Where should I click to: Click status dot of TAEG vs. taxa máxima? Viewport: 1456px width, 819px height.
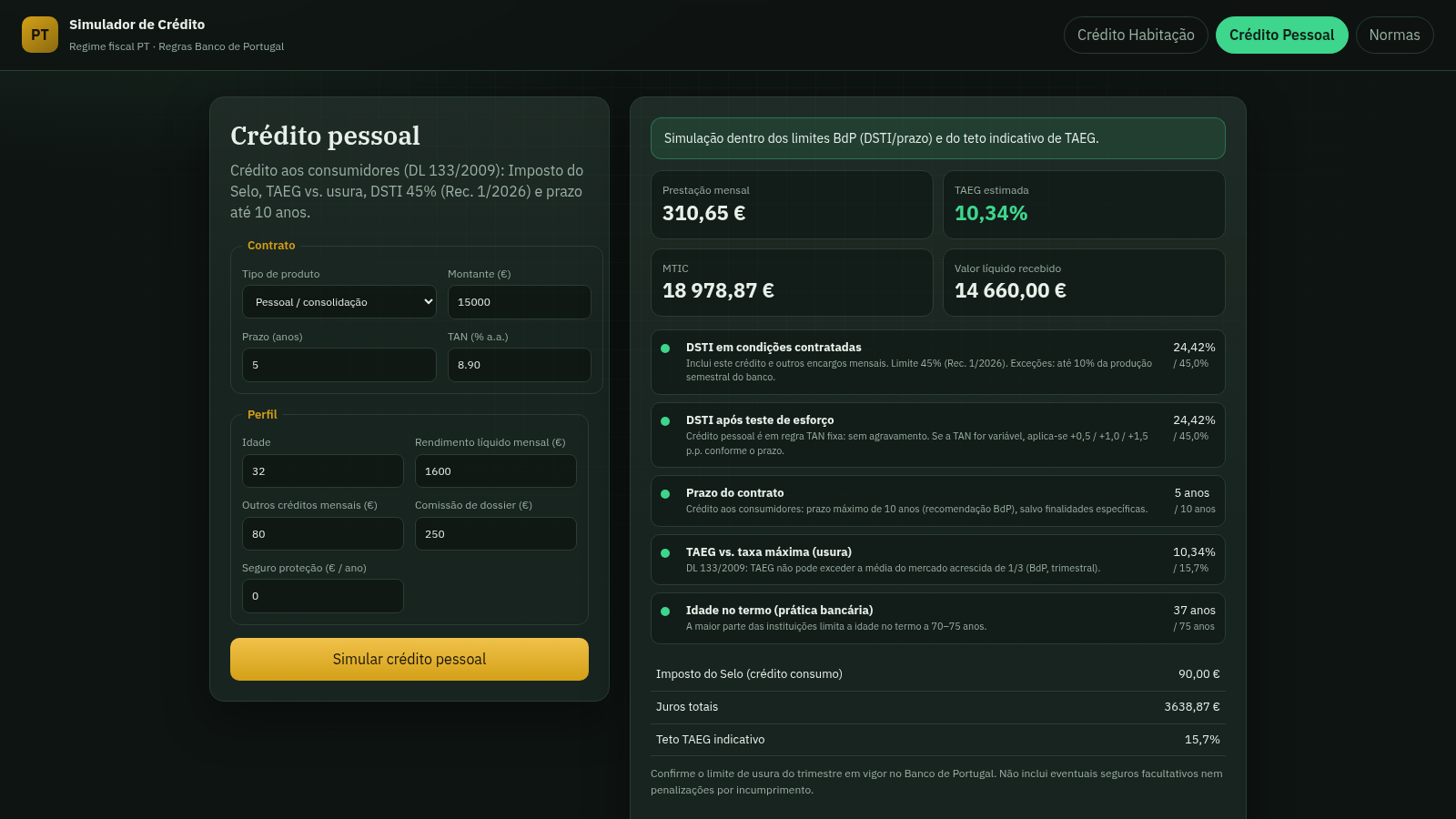(x=665, y=553)
